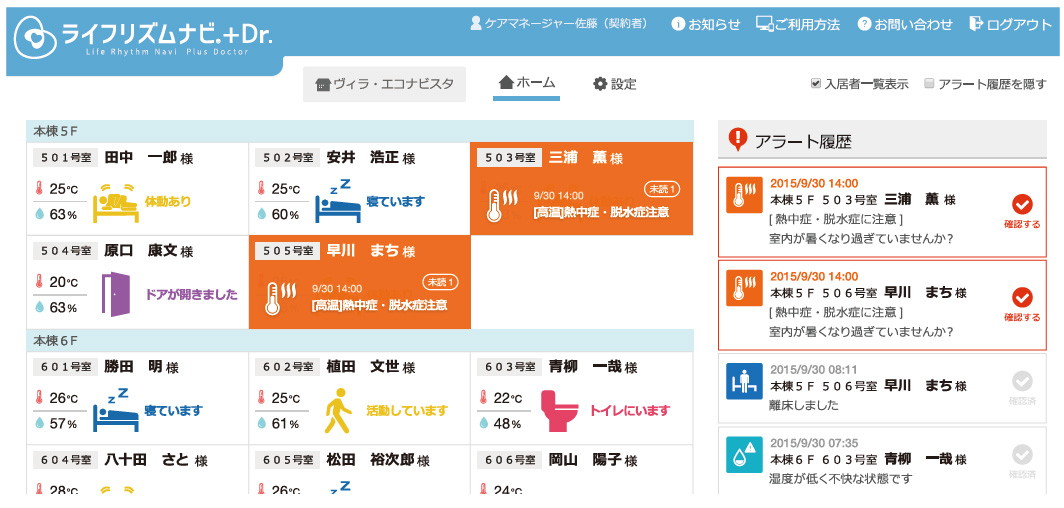Click the purple door icon for room 504
Image resolution: width=1064 pixels, height=508 pixels.
pos(115,294)
